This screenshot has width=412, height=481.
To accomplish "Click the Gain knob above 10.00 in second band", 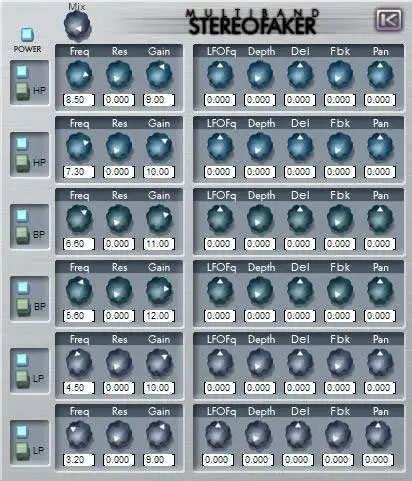I will [159, 147].
